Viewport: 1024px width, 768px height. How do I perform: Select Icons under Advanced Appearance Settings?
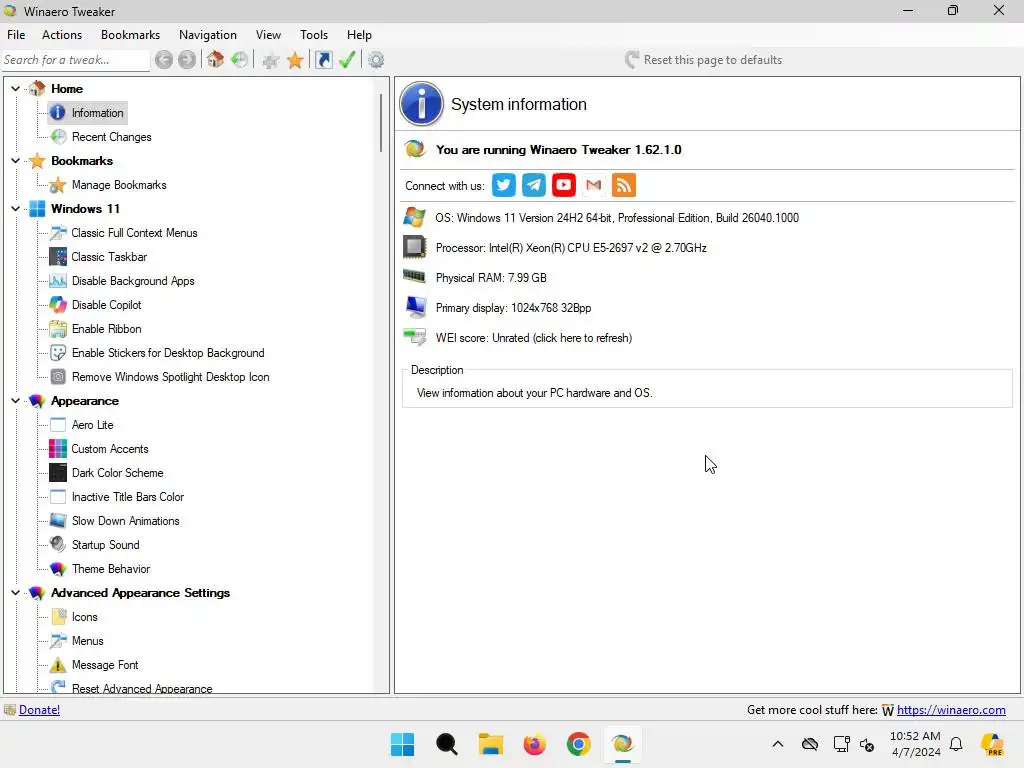(x=84, y=617)
